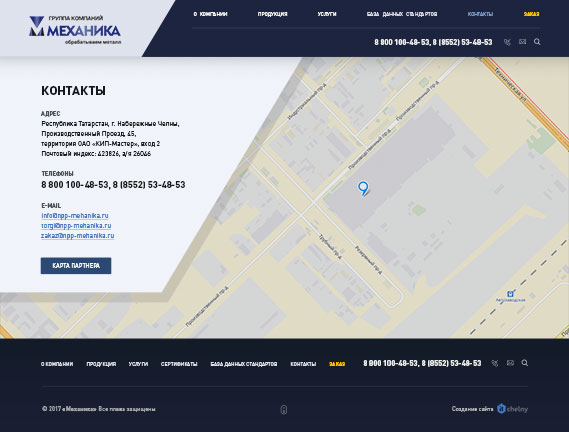Click the phone callback icon in header
The width and height of the screenshot is (569, 432).
[507, 42]
